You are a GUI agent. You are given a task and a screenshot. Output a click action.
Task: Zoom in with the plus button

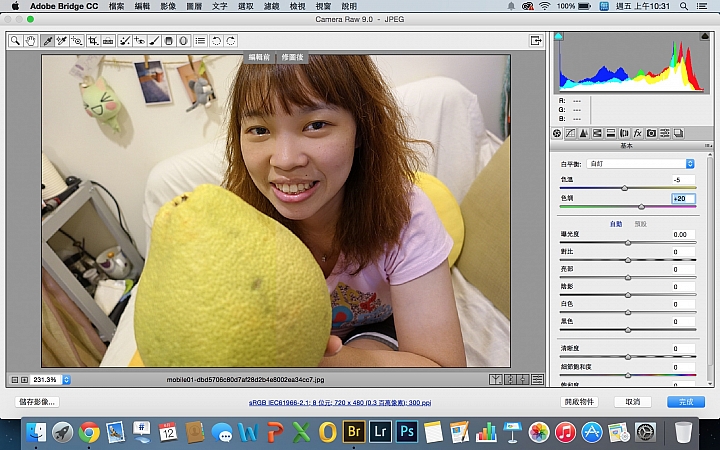pos(24,380)
